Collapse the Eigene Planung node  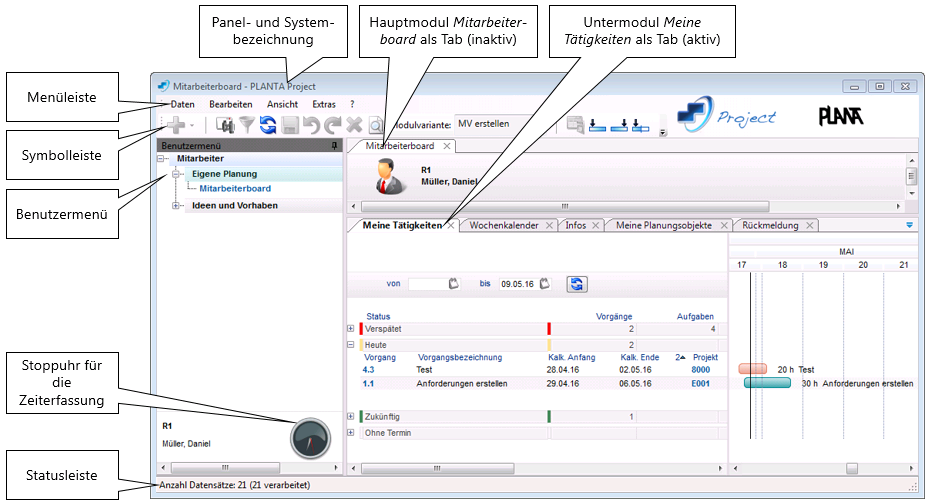click(176, 174)
